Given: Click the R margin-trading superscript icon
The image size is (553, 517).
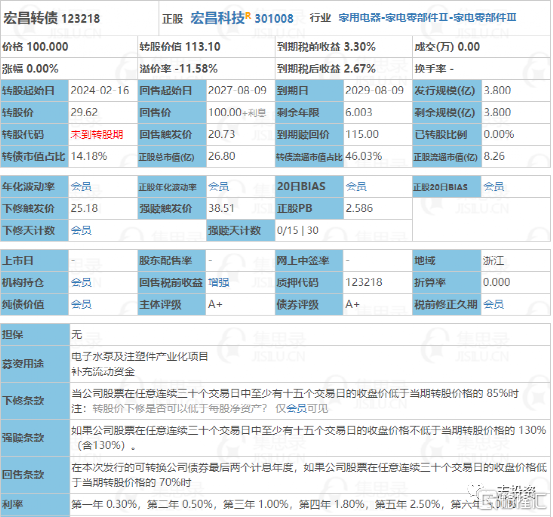Looking at the screenshot, I should pos(248,15).
